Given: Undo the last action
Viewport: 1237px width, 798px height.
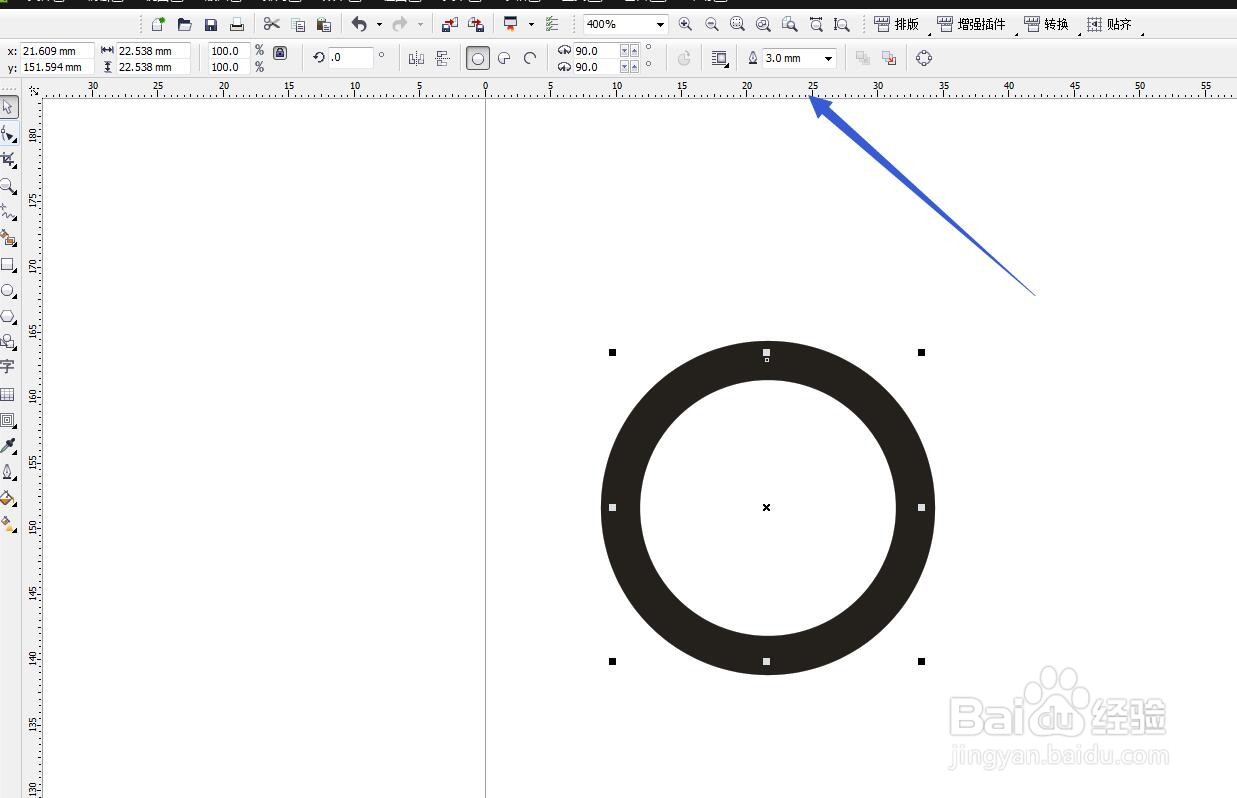Looking at the screenshot, I should coord(359,24).
